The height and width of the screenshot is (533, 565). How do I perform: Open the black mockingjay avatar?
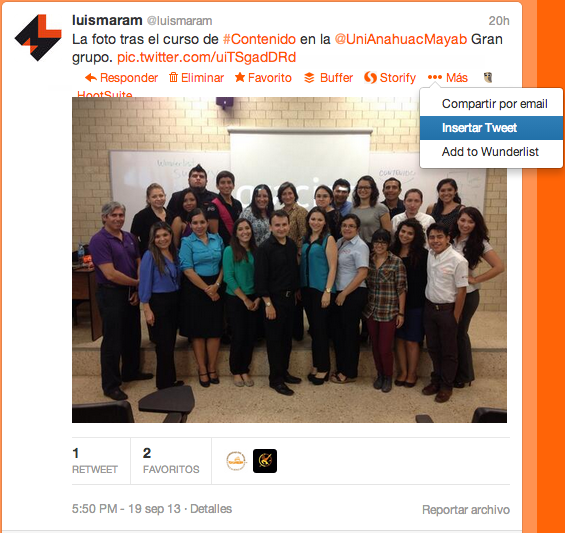tap(265, 461)
